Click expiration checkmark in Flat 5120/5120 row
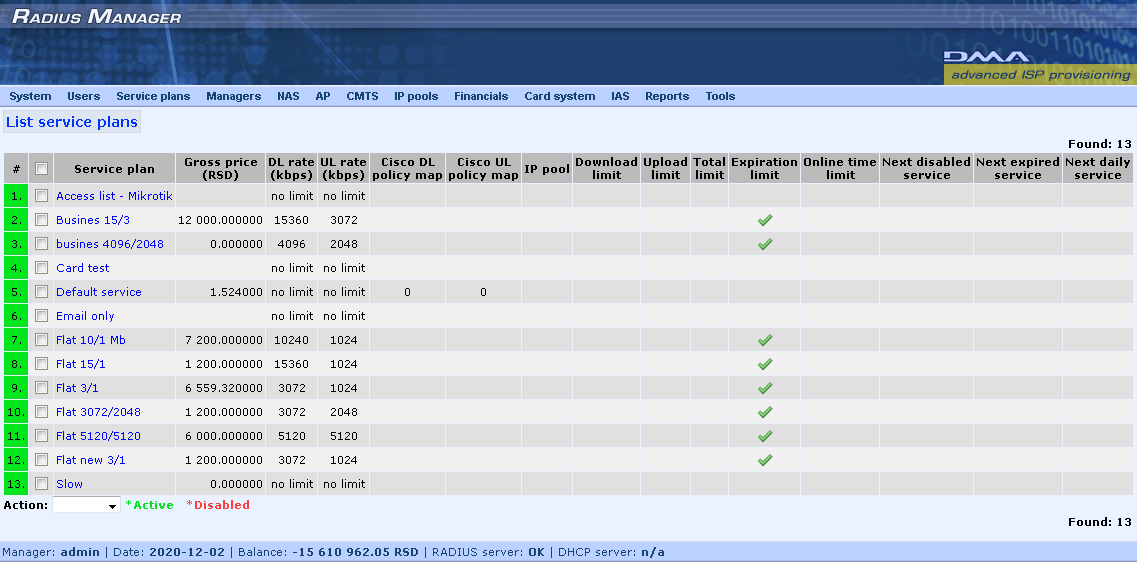This screenshot has width=1137, height=562. coord(764,435)
